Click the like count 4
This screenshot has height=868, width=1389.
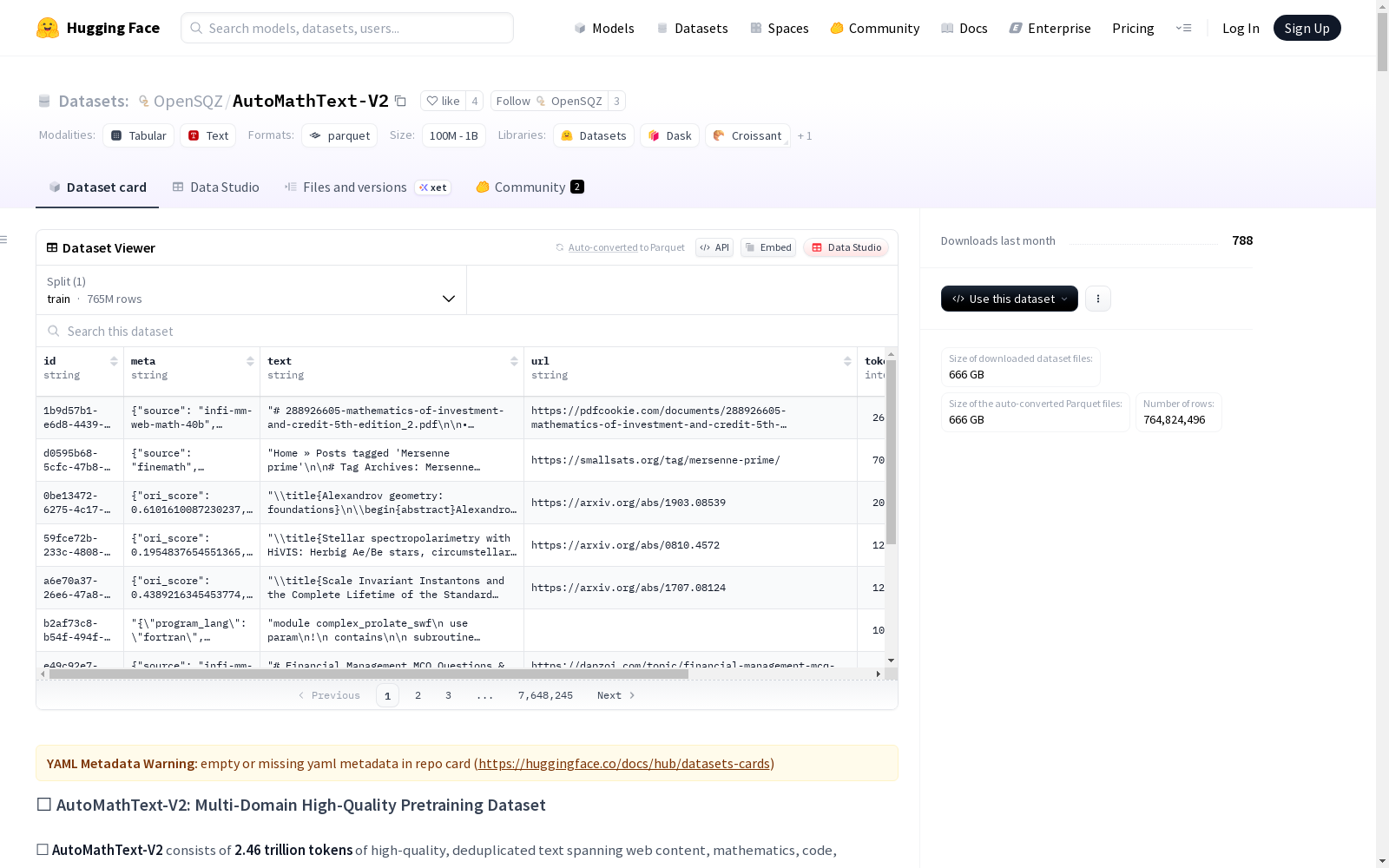point(475,101)
